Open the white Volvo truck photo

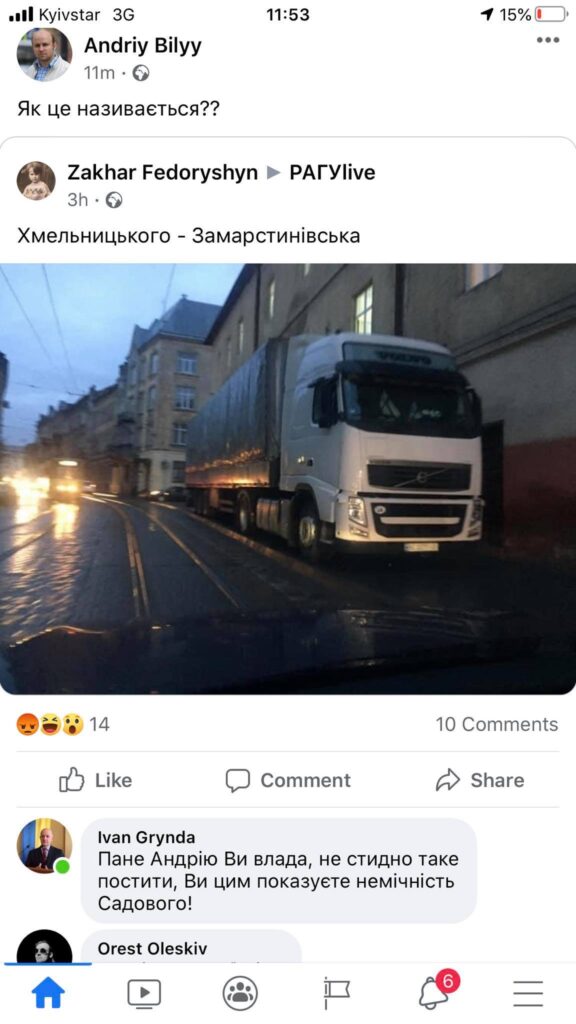[288, 479]
